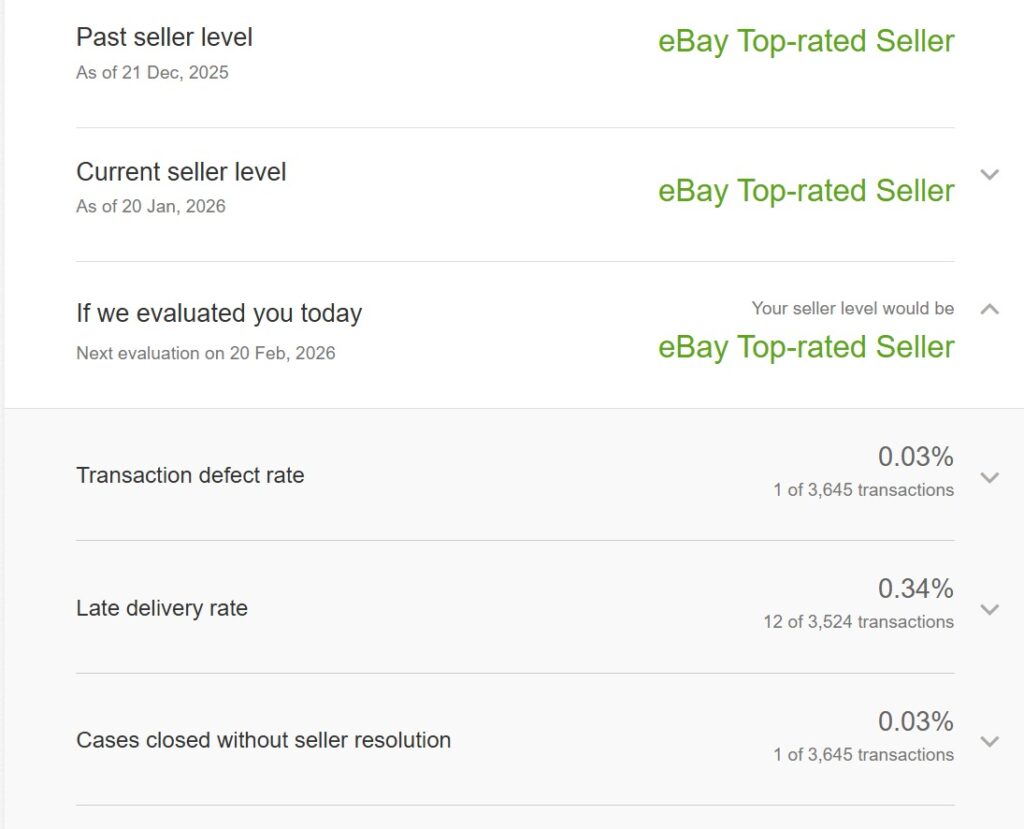This screenshot has height=829, width=1024.
Task: Click Top-rated Seller status beside Current seller level
Action: 806,191
